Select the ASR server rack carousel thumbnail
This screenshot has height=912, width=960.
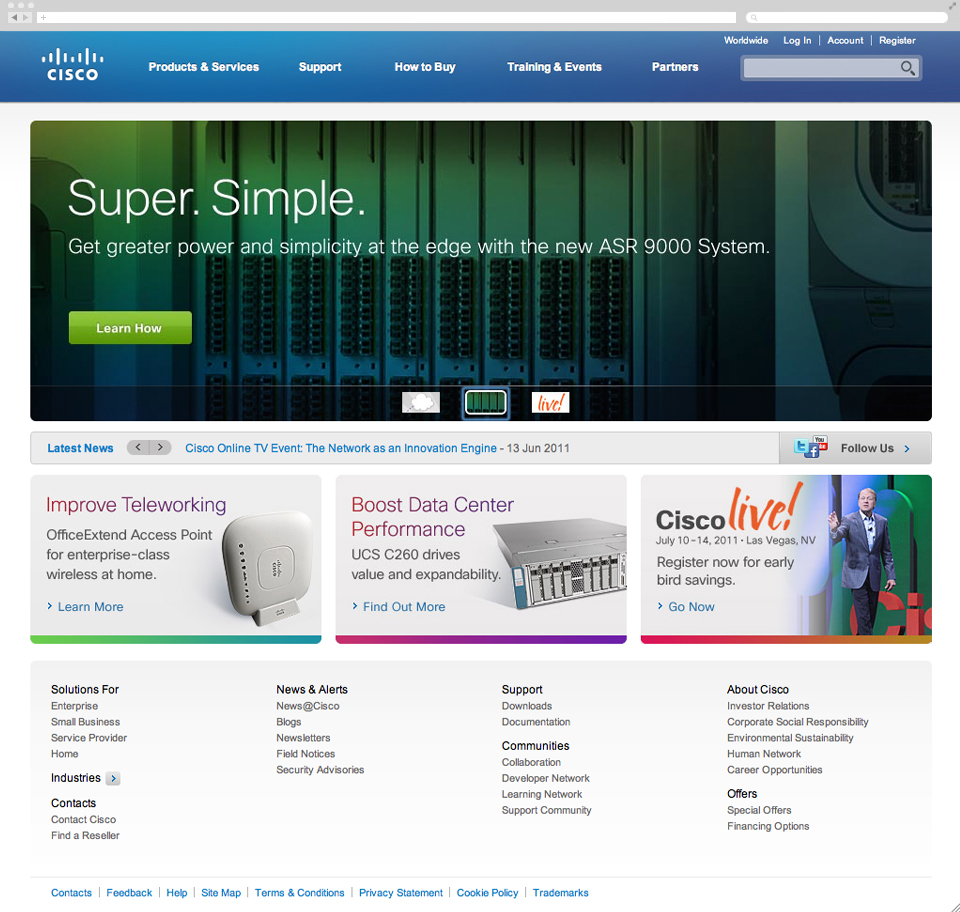[486, 402]
